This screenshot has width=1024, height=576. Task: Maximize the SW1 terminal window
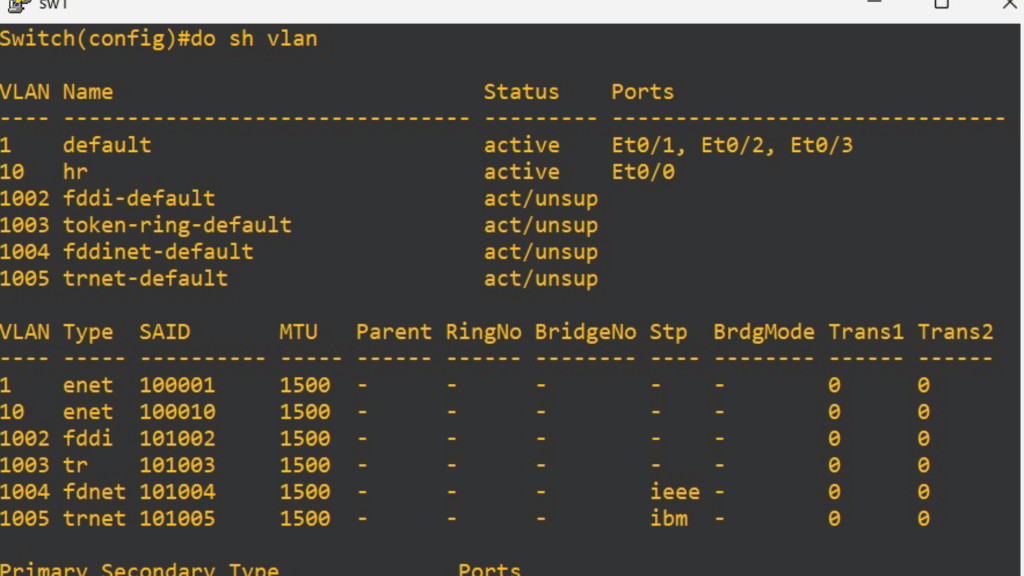click(941, 4)
